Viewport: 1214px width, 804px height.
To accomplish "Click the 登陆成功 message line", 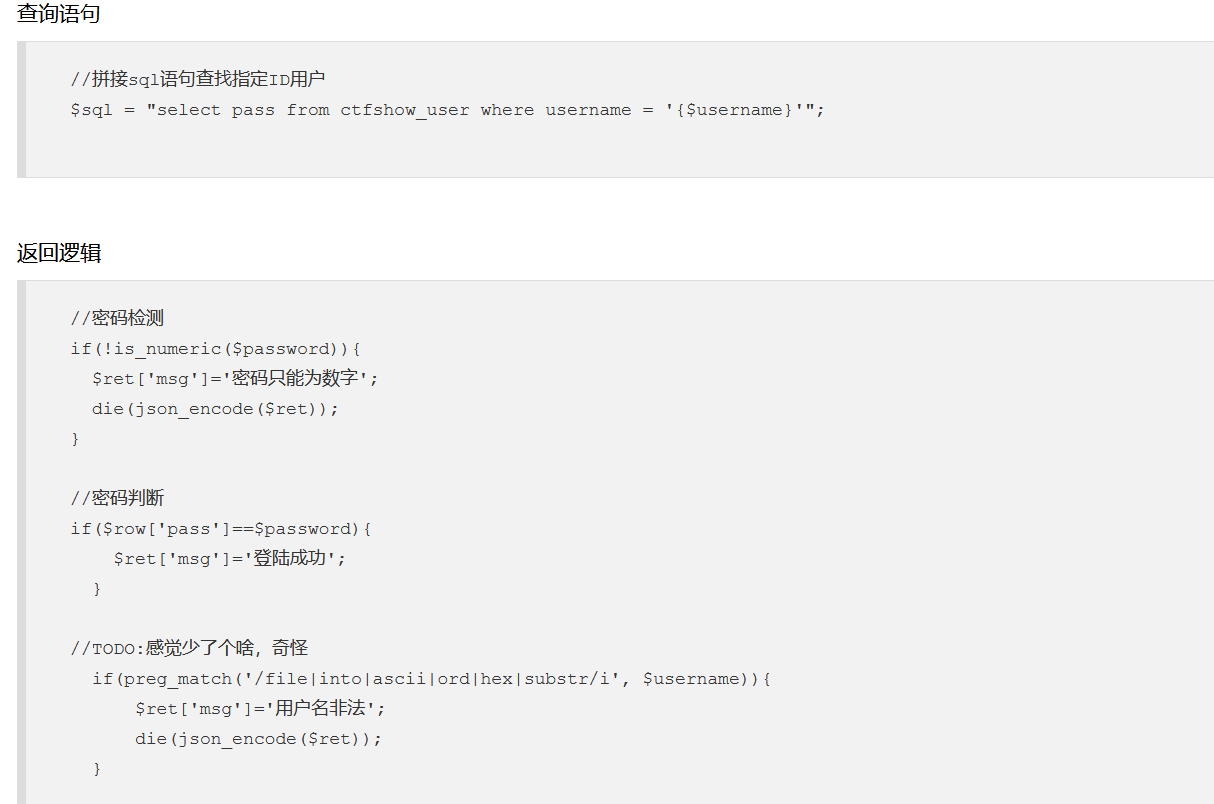I will [229, 559].
